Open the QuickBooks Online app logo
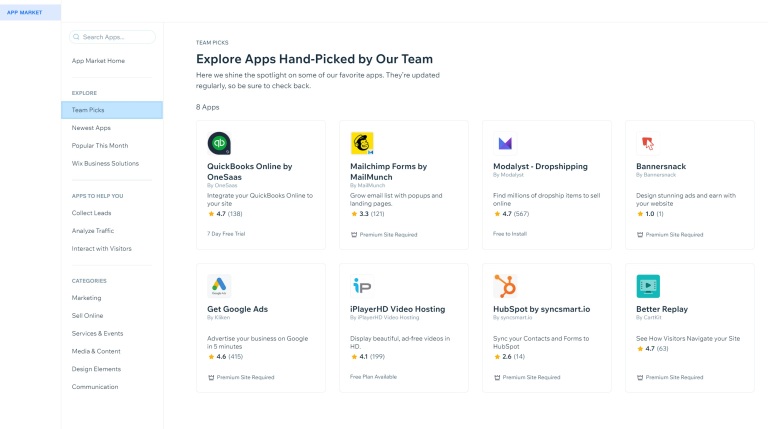Screen dimensions: 768x429 (x=219, y=143)
